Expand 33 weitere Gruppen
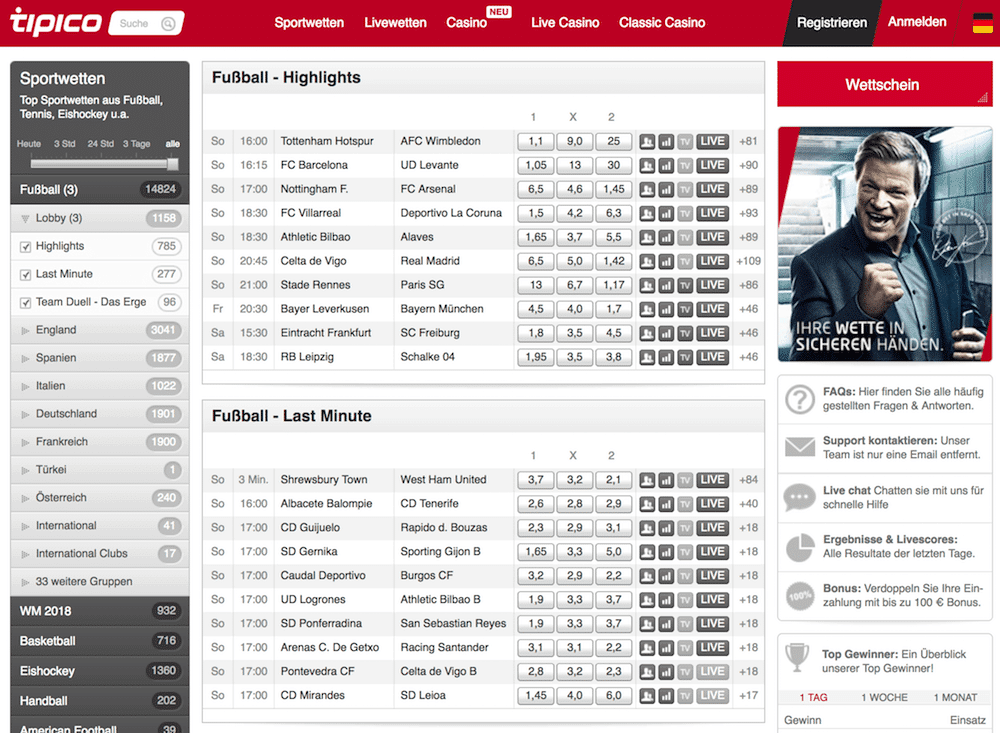The height and width of the screenshot is (733, 1000). [99, 582]
